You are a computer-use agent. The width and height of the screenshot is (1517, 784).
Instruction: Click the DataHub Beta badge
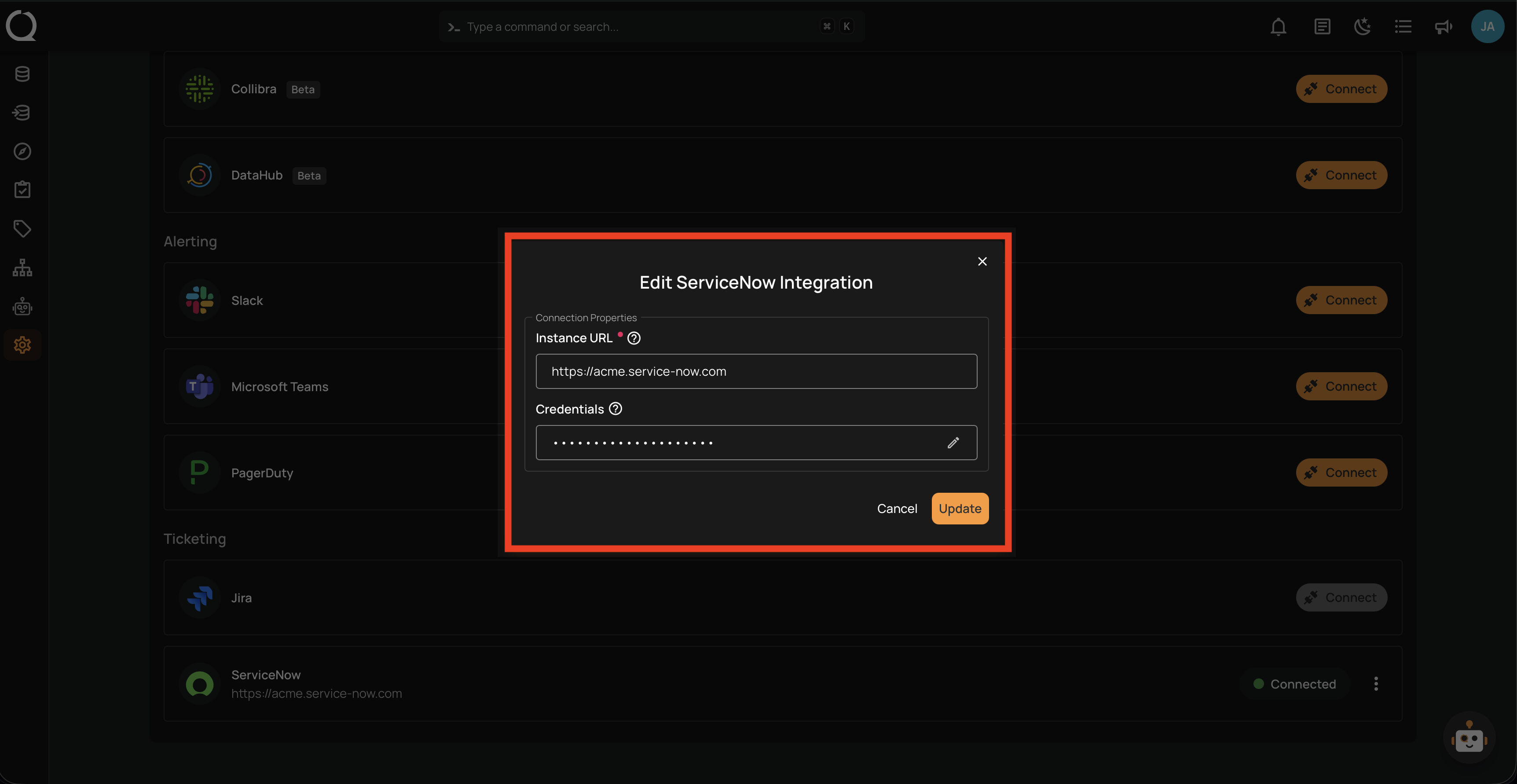pos(309,176)
